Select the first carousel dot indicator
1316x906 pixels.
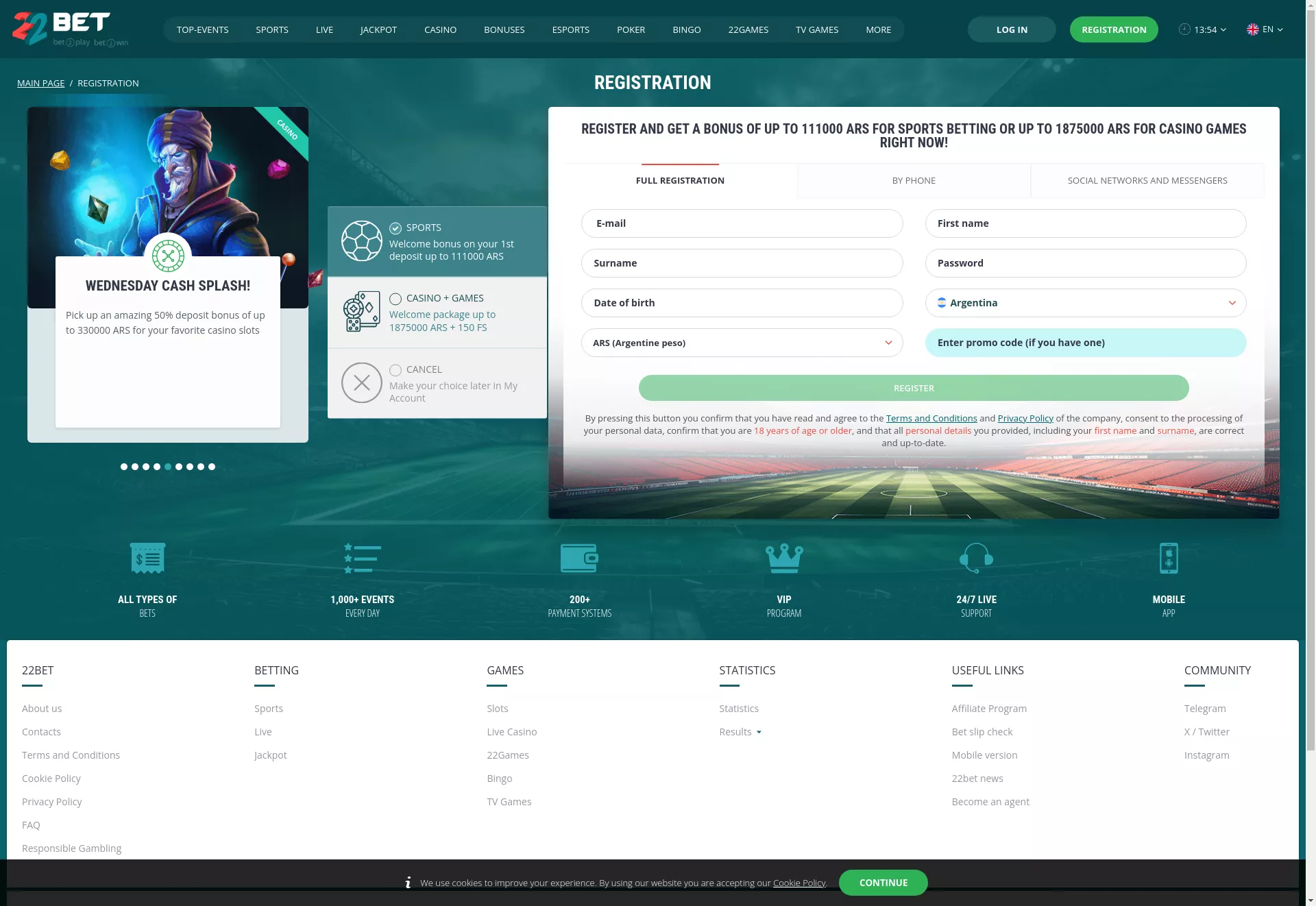(124, 467)
